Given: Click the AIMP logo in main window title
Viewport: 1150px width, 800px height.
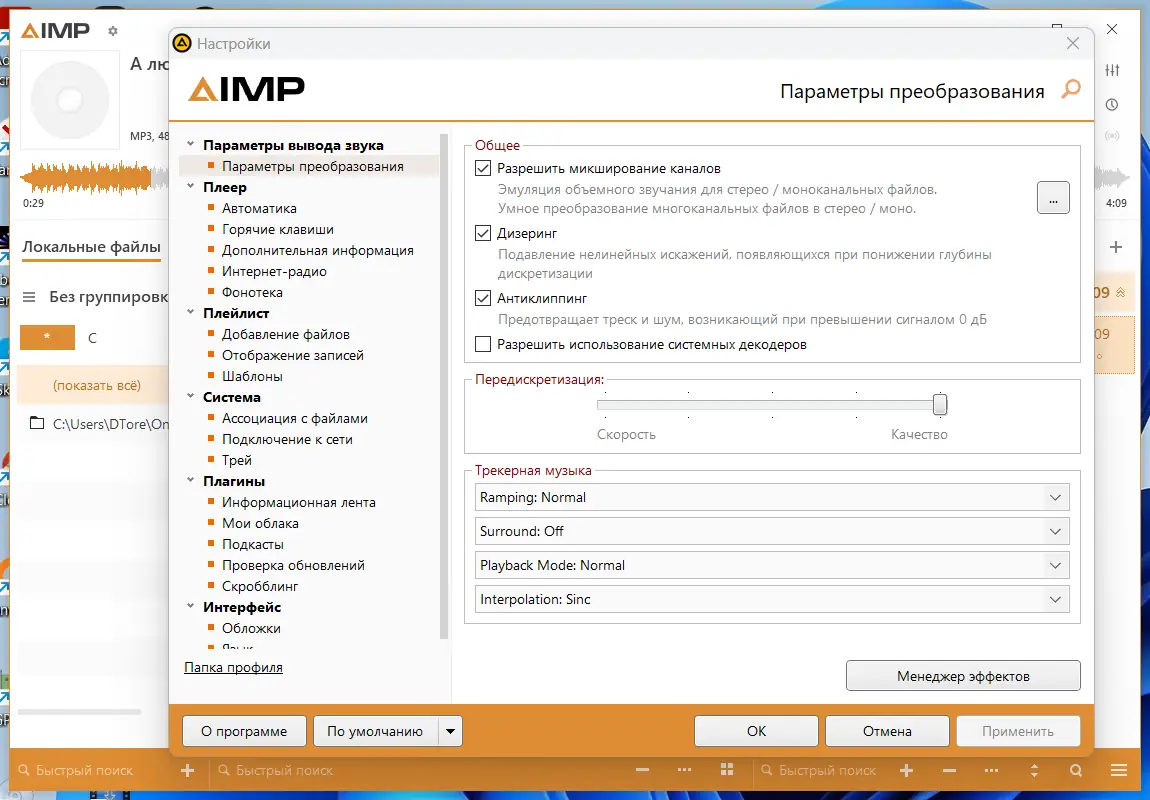Looking at the screenshot, I should (x=55, y=30).
